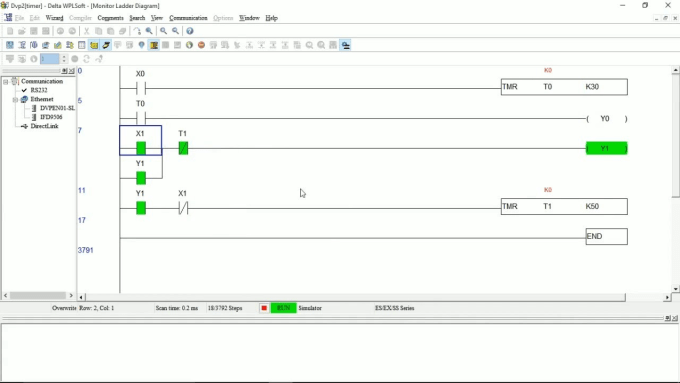Decrease value with the stepper down arrow
Screen dimensions: 680x383
click(x=64, y=61)
